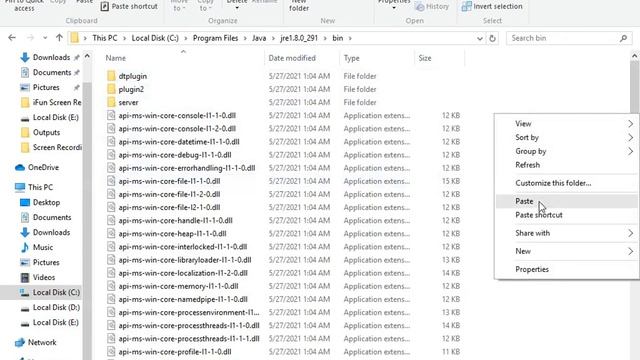Open pinned Pictures in Quick access
Image resolution: width=640 pixels, height=360 pixels.
46,87
